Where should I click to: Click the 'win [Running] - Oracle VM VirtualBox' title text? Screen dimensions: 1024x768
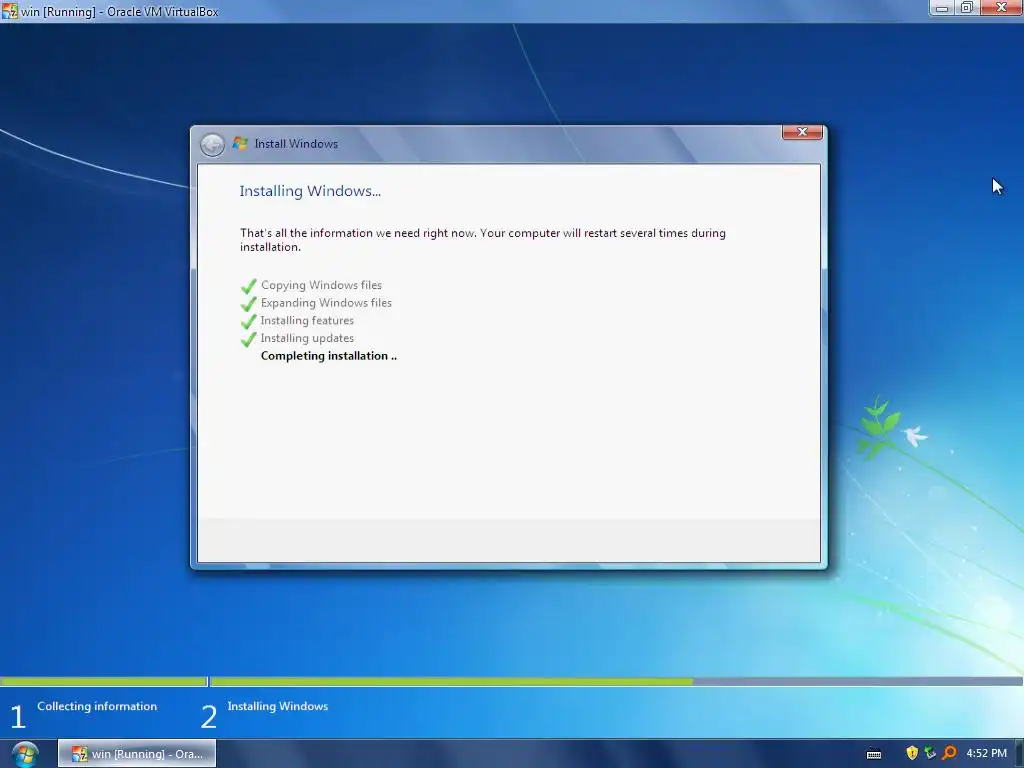(120, 12)
